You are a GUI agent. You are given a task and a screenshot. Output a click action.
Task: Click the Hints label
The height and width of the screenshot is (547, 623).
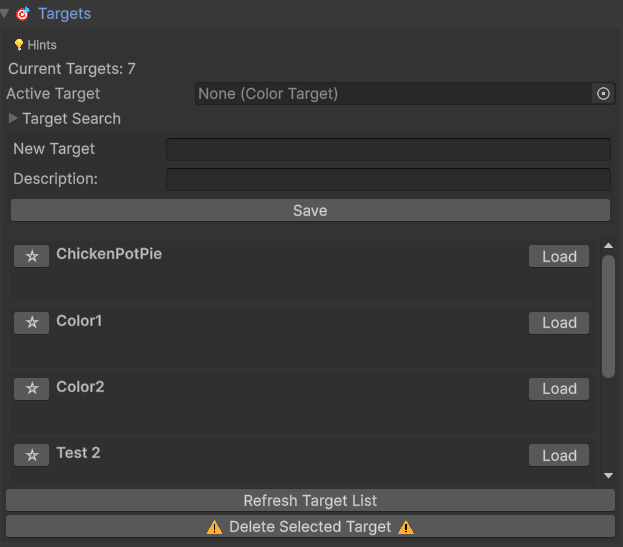[42, 45]
